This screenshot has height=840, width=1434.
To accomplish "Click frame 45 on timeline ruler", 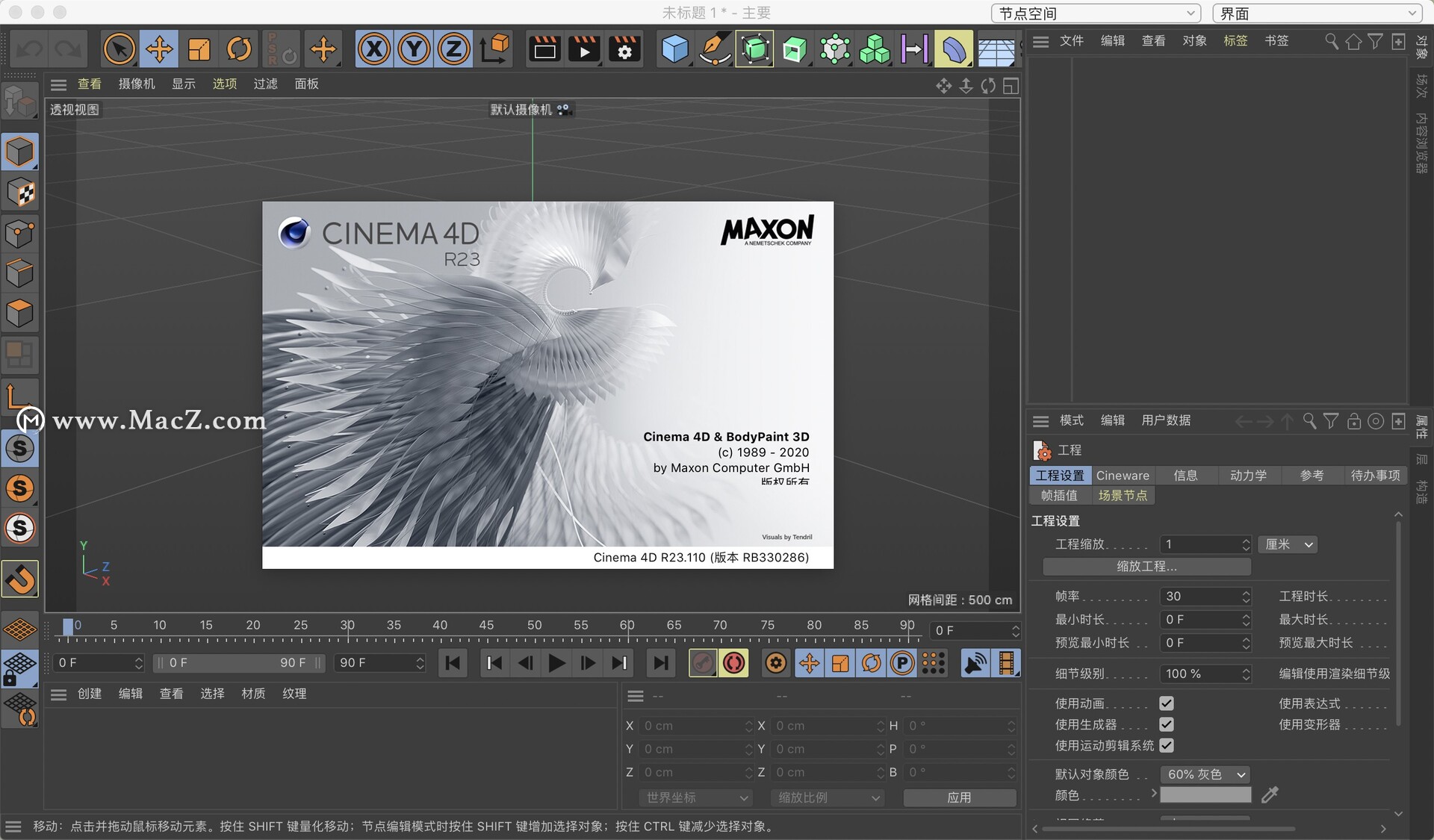I will (x=486, y=626).
